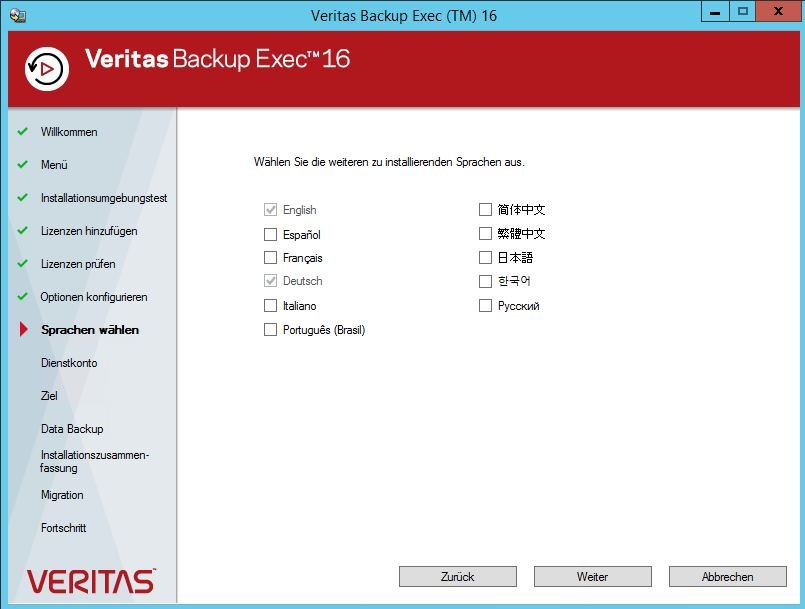Click the checkmark beside Optionen konfigurieren
The width and height of the screenshot is (805, 609).
[x=22, y=296]
